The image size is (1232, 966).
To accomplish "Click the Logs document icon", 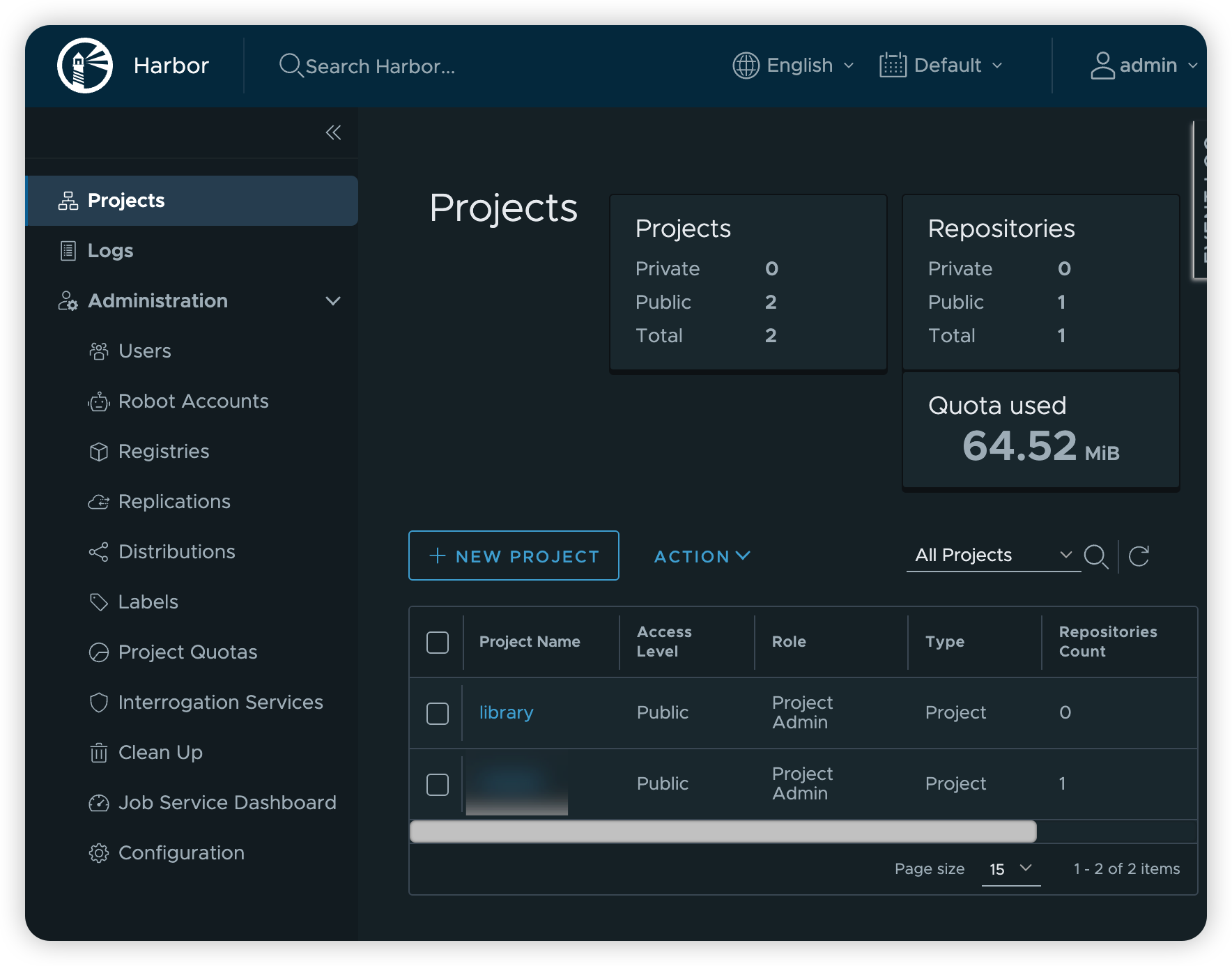I will click(x=68, y=251).
